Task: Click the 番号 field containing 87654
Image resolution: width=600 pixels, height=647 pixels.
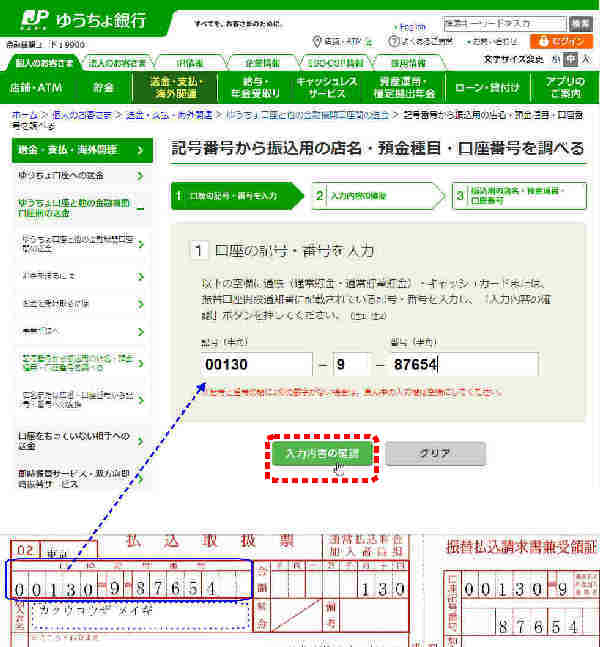Action: point(463,365)
